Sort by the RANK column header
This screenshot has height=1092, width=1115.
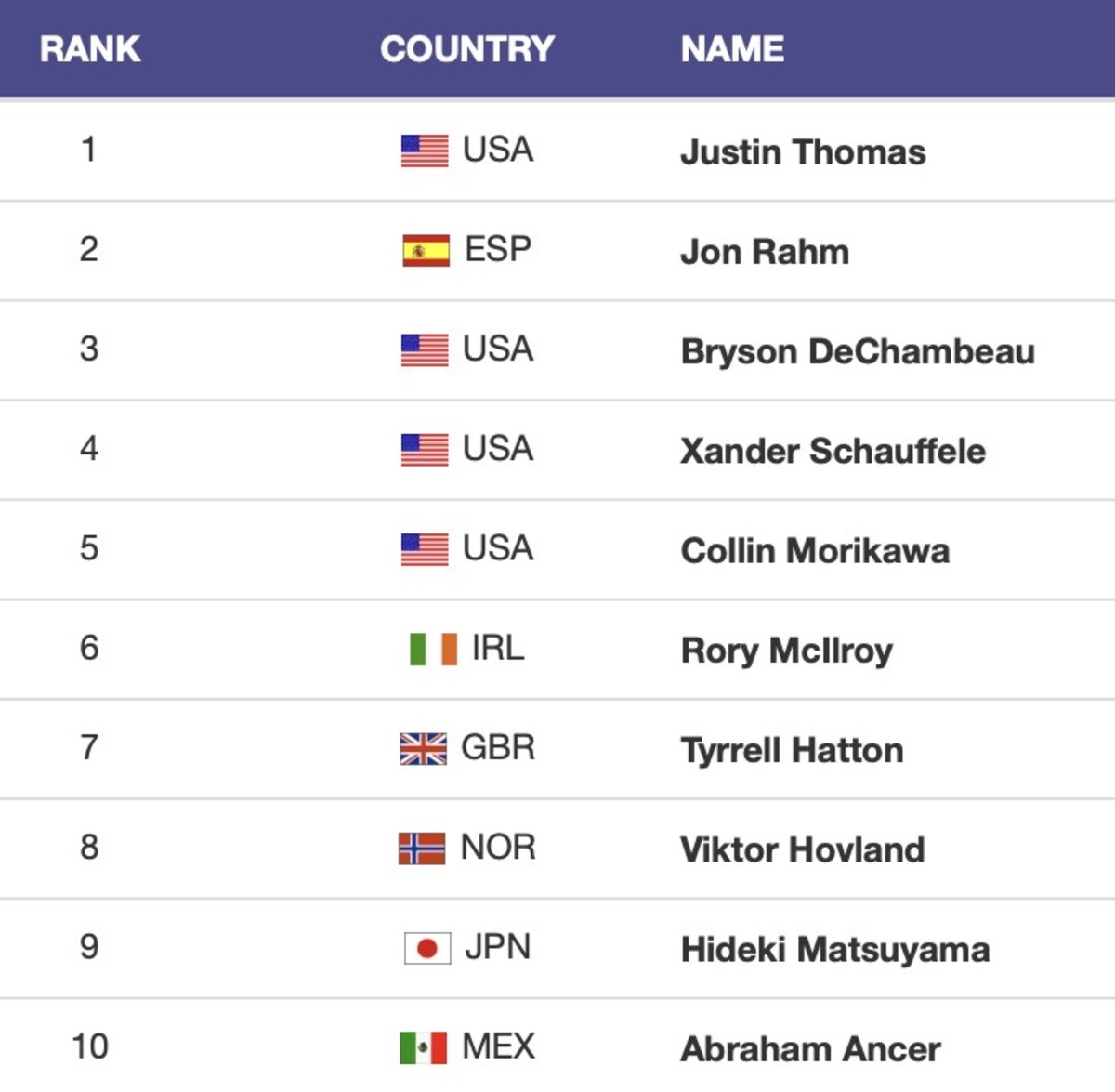click(x=90, y=49)
